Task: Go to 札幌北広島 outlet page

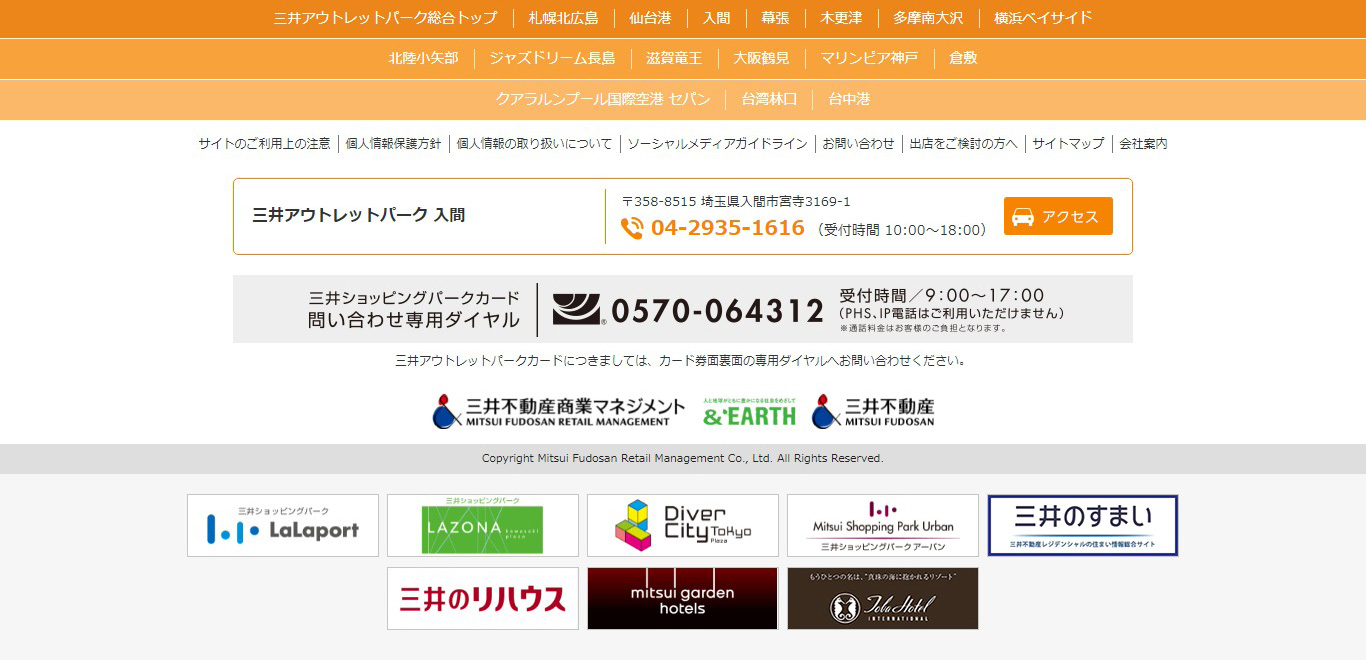Action: [563, 18]
